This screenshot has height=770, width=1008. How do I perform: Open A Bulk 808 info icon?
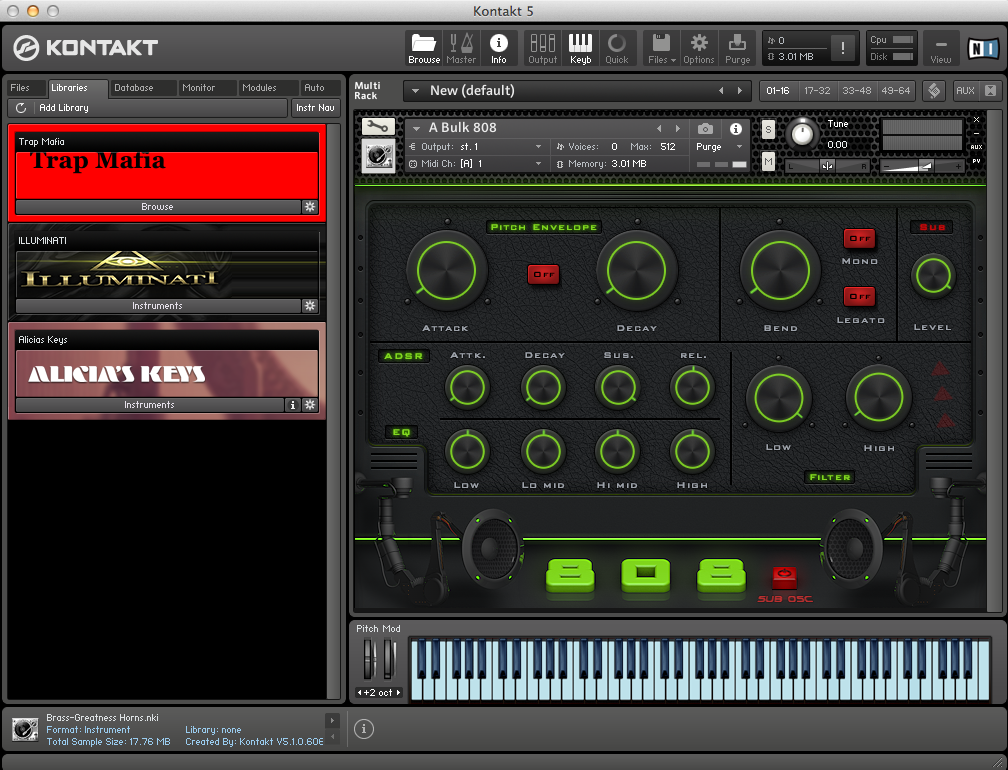[x=735, y=129]
